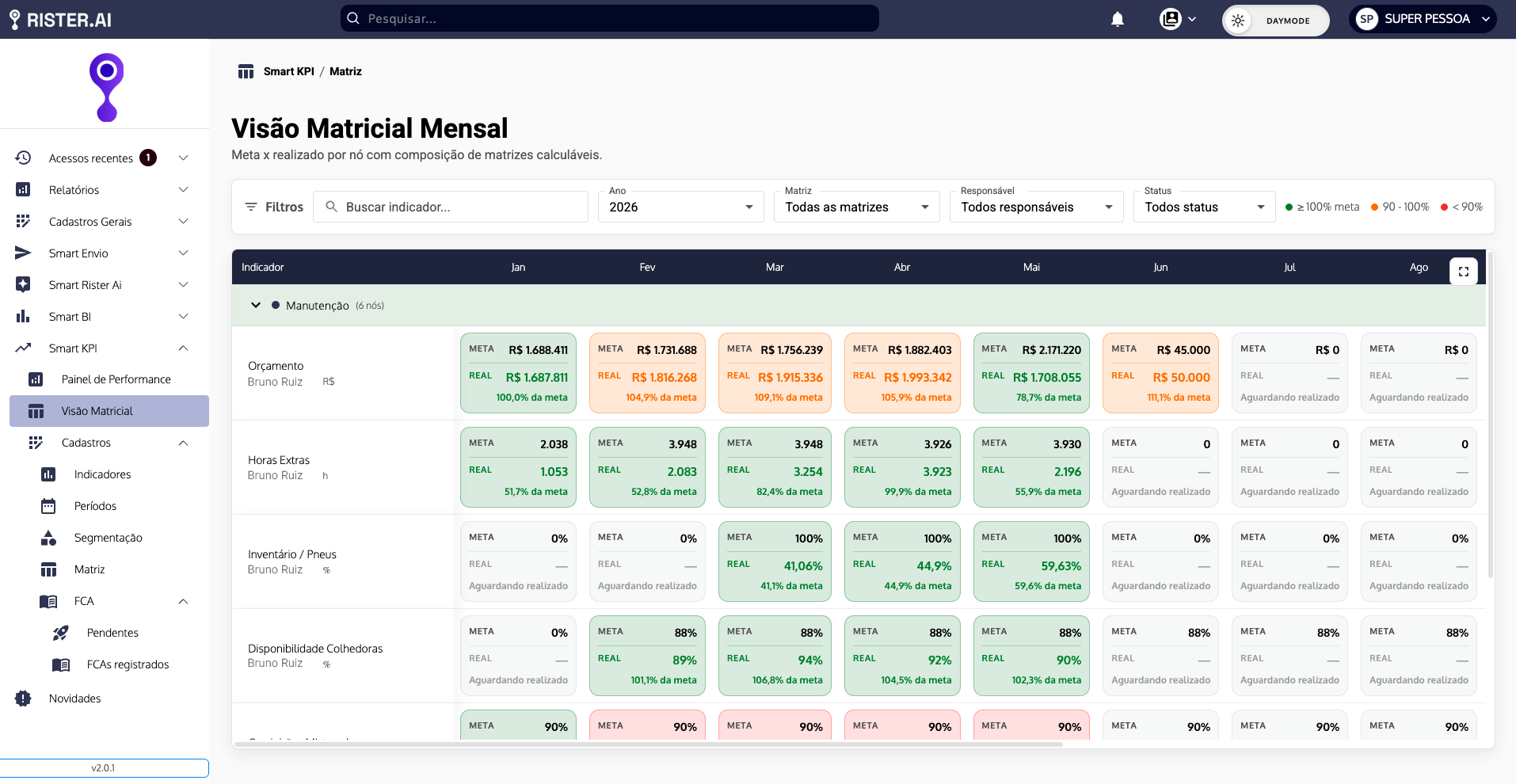Screen dimensions: 1516x784
Task: Click the Segmentação shapes icon
Action: coord(48,538)
